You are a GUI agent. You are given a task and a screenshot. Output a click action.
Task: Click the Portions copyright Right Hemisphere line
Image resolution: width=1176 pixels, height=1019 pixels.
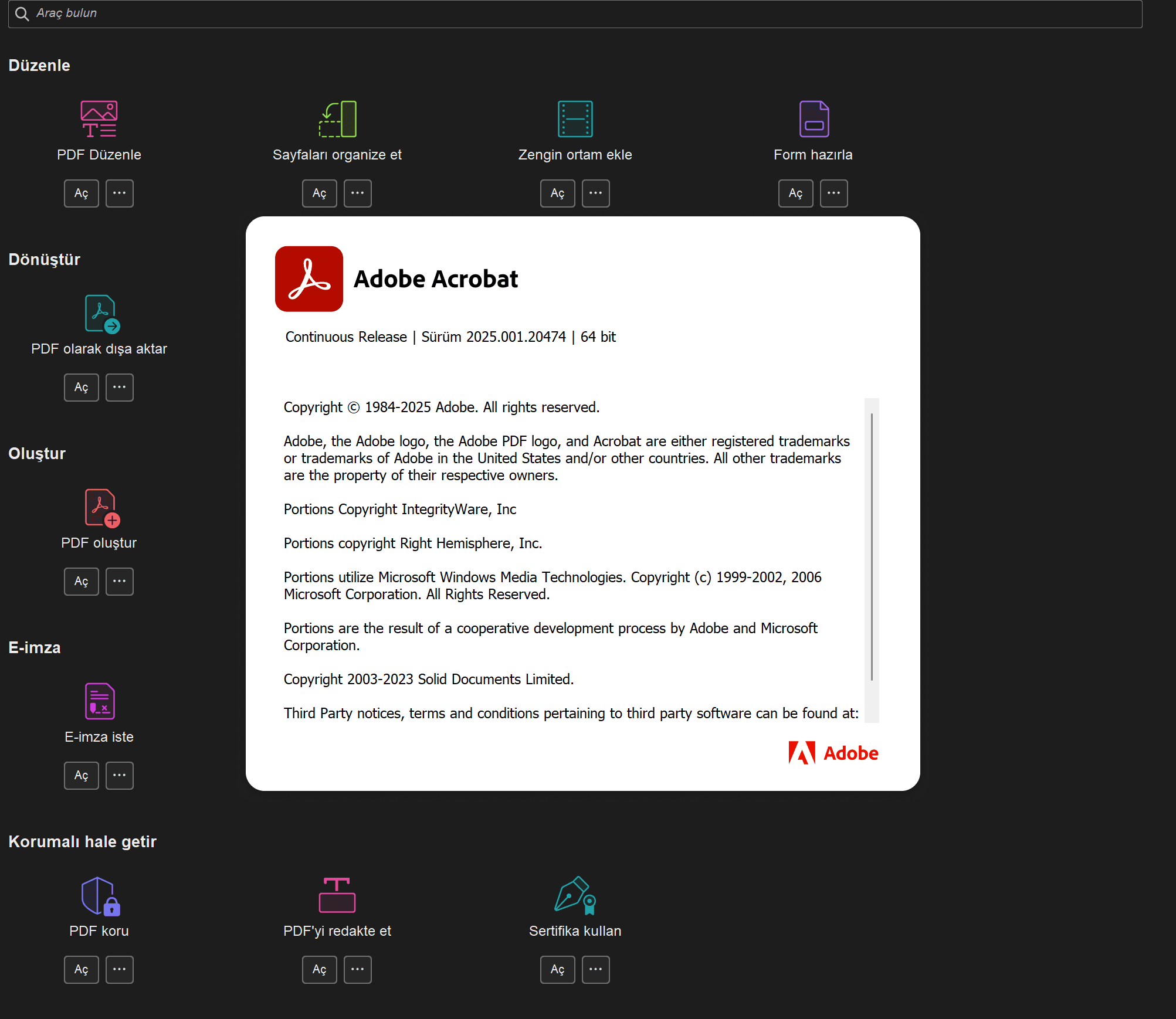pos(413,544)
